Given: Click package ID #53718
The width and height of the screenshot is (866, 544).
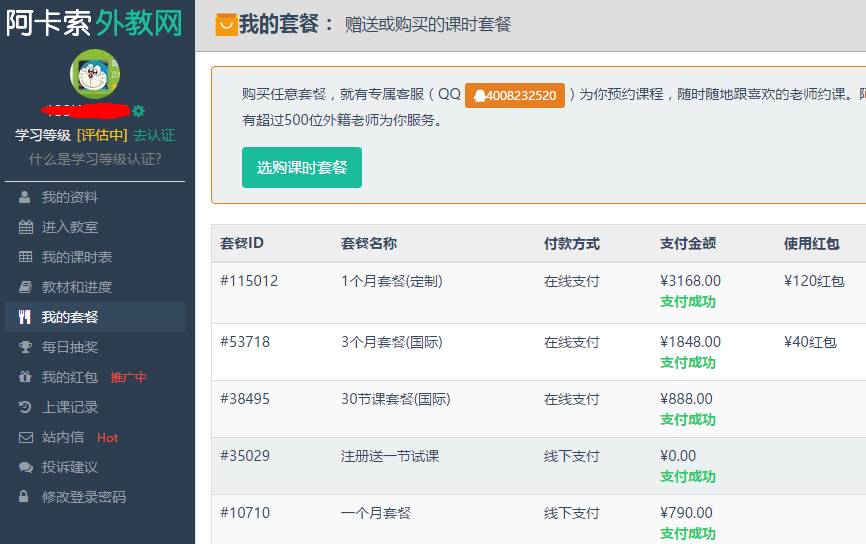Looking at the screenshot, I should tap(245, 342).
